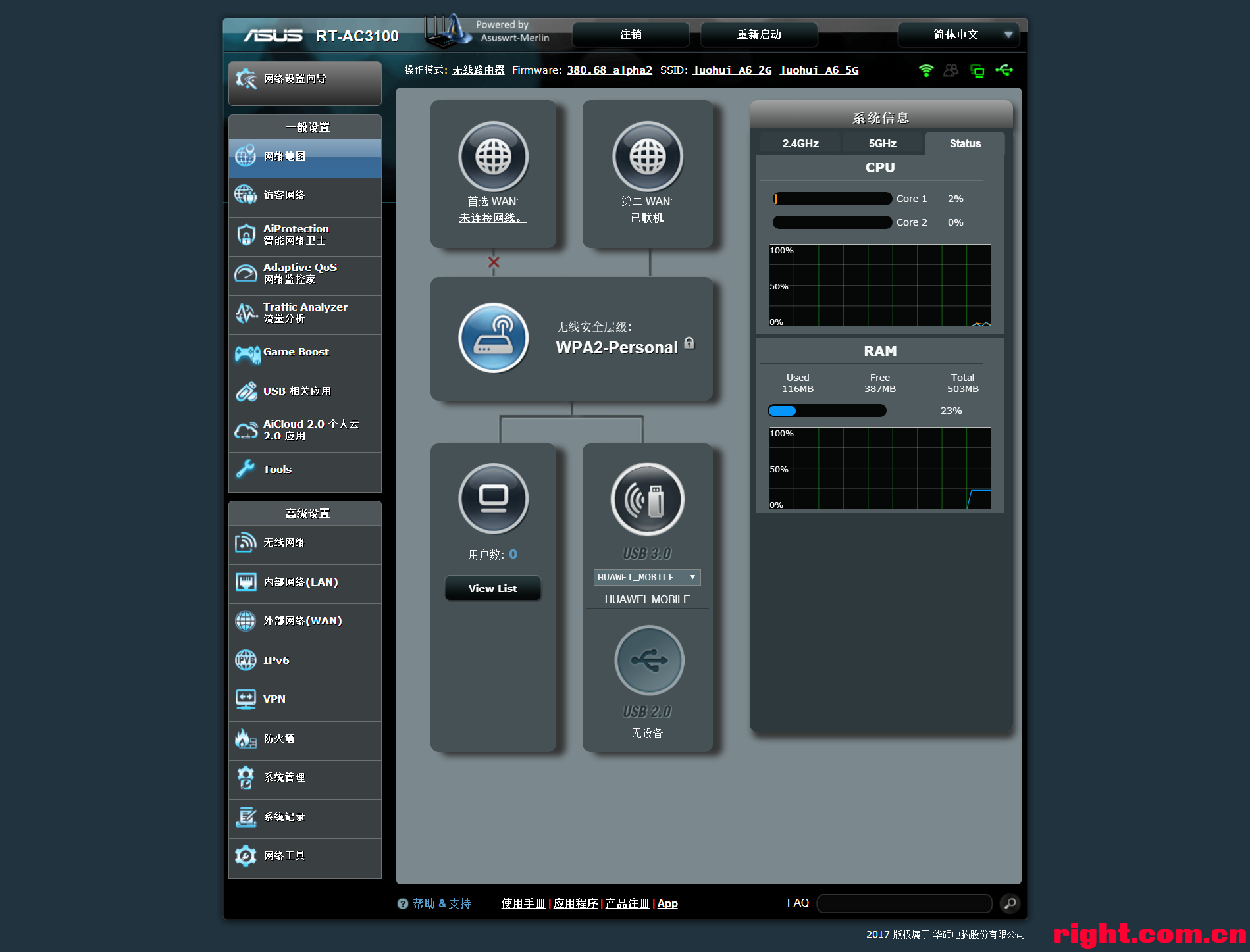Click the WPA2-Personal security level text
This screenshot has height=952, width=1250.
click(617, 348)
